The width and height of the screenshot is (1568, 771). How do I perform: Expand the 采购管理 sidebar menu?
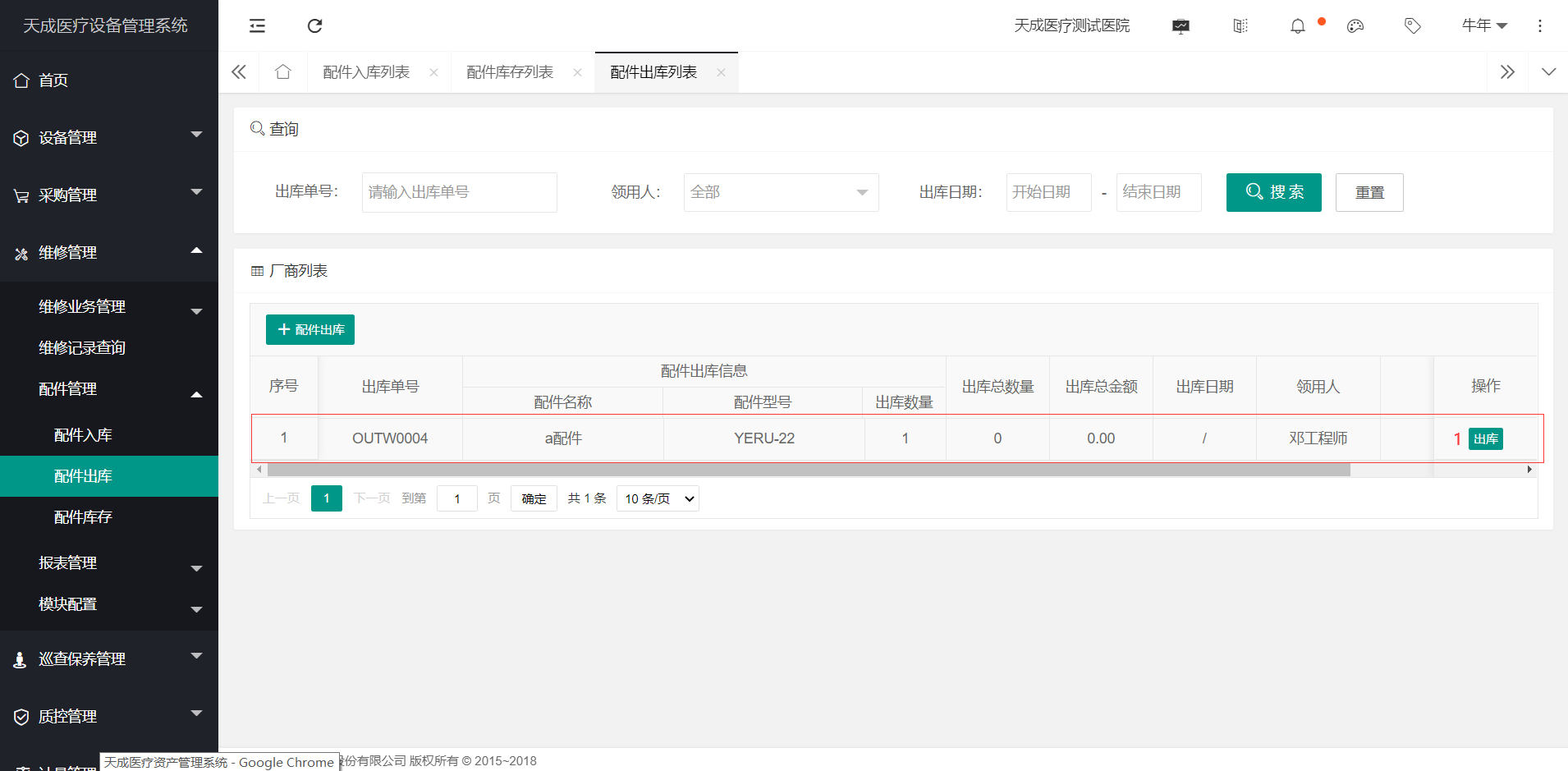tap(109, 195)
